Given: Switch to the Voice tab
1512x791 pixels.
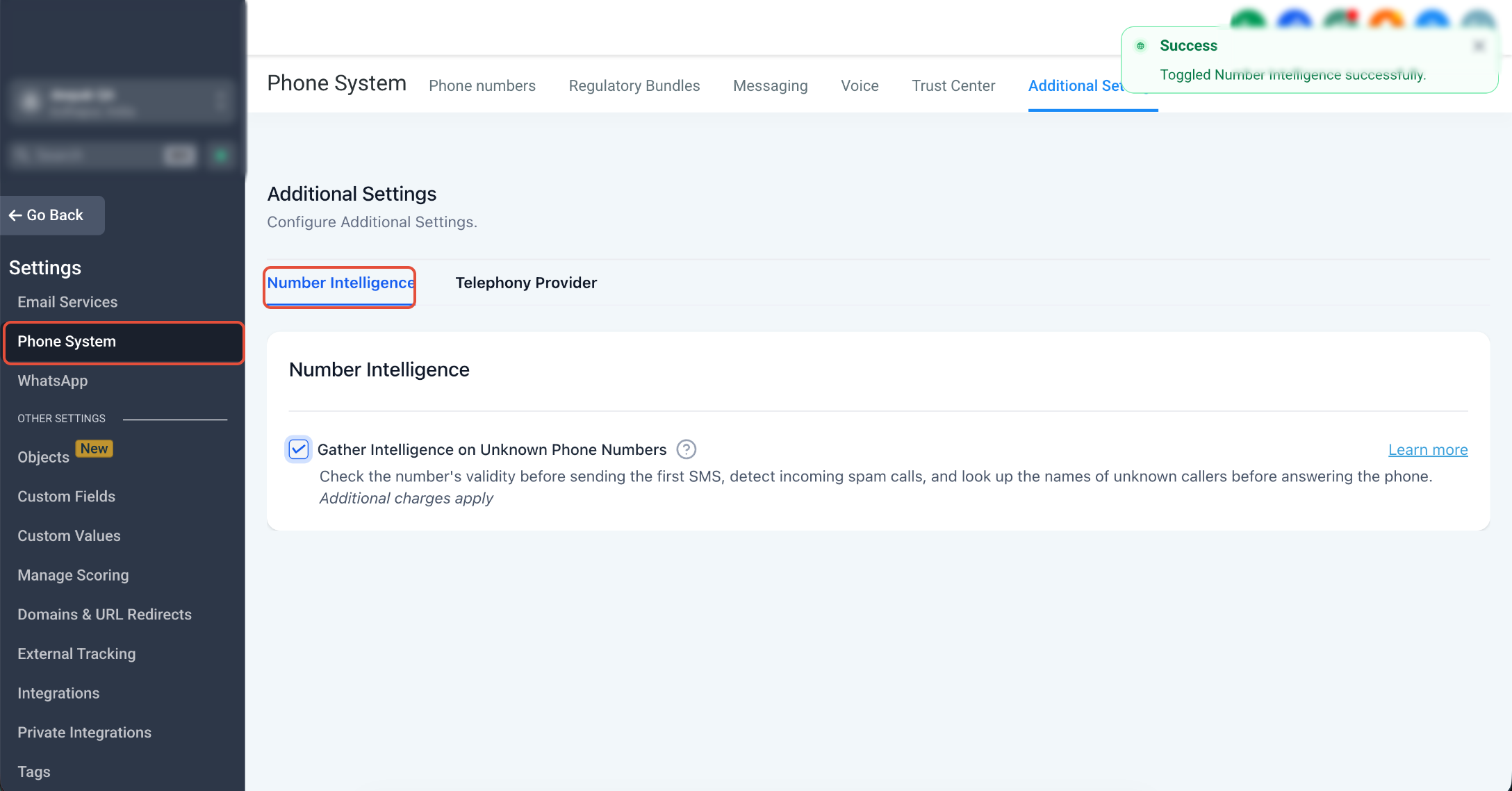Looking at the screenshot, I should point(860,85).
